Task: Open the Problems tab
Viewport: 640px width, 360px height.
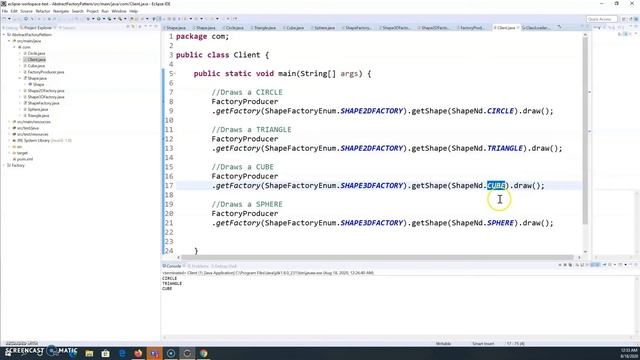Action: click(199, 266)
